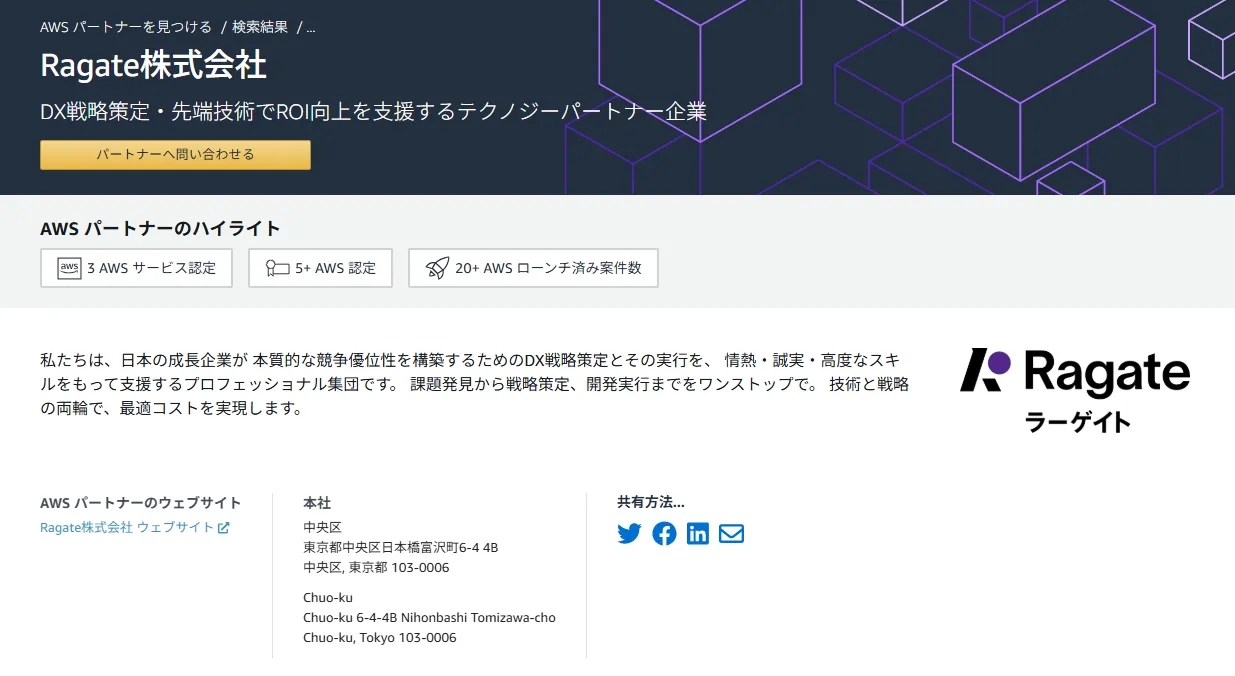Image resolution: width=1235 pixels, height=676 pixels.
Task: Click the 5+ AWS 認定 highlight card
Action: (320, 267)
